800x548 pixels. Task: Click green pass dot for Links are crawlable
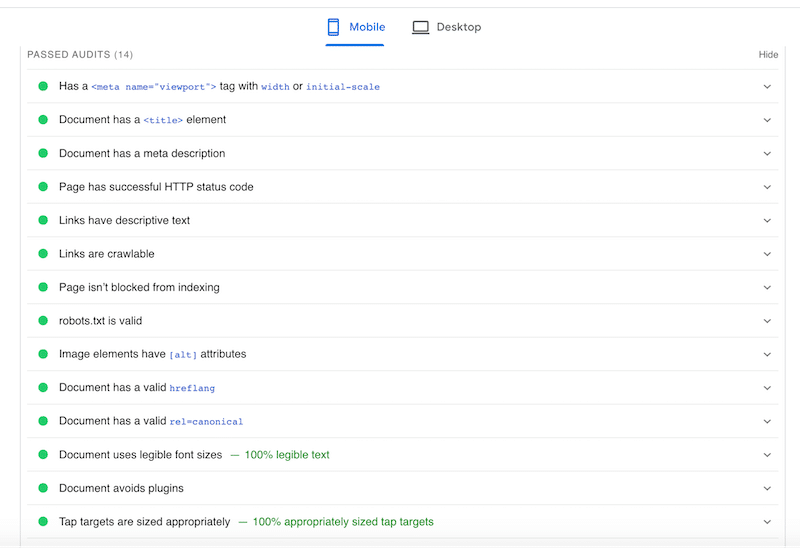tap(43, 254)
